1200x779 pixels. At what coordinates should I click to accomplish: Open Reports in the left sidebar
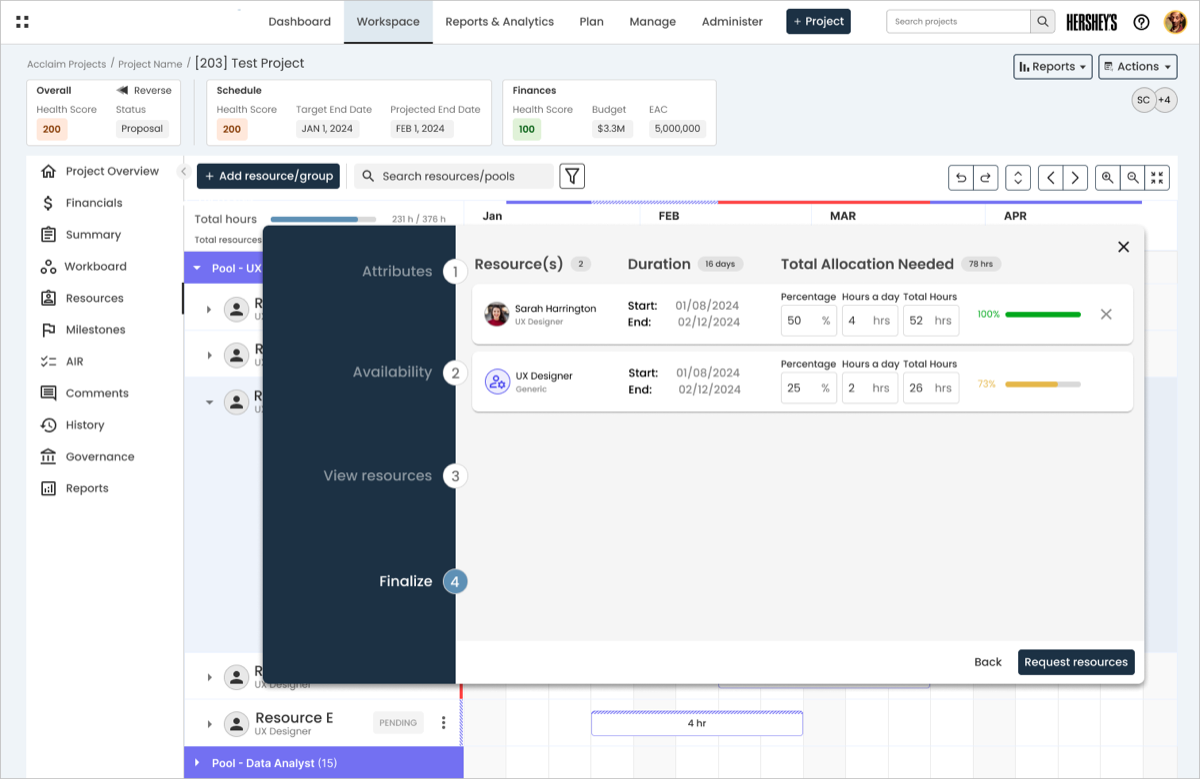click(x=74, y=489)
